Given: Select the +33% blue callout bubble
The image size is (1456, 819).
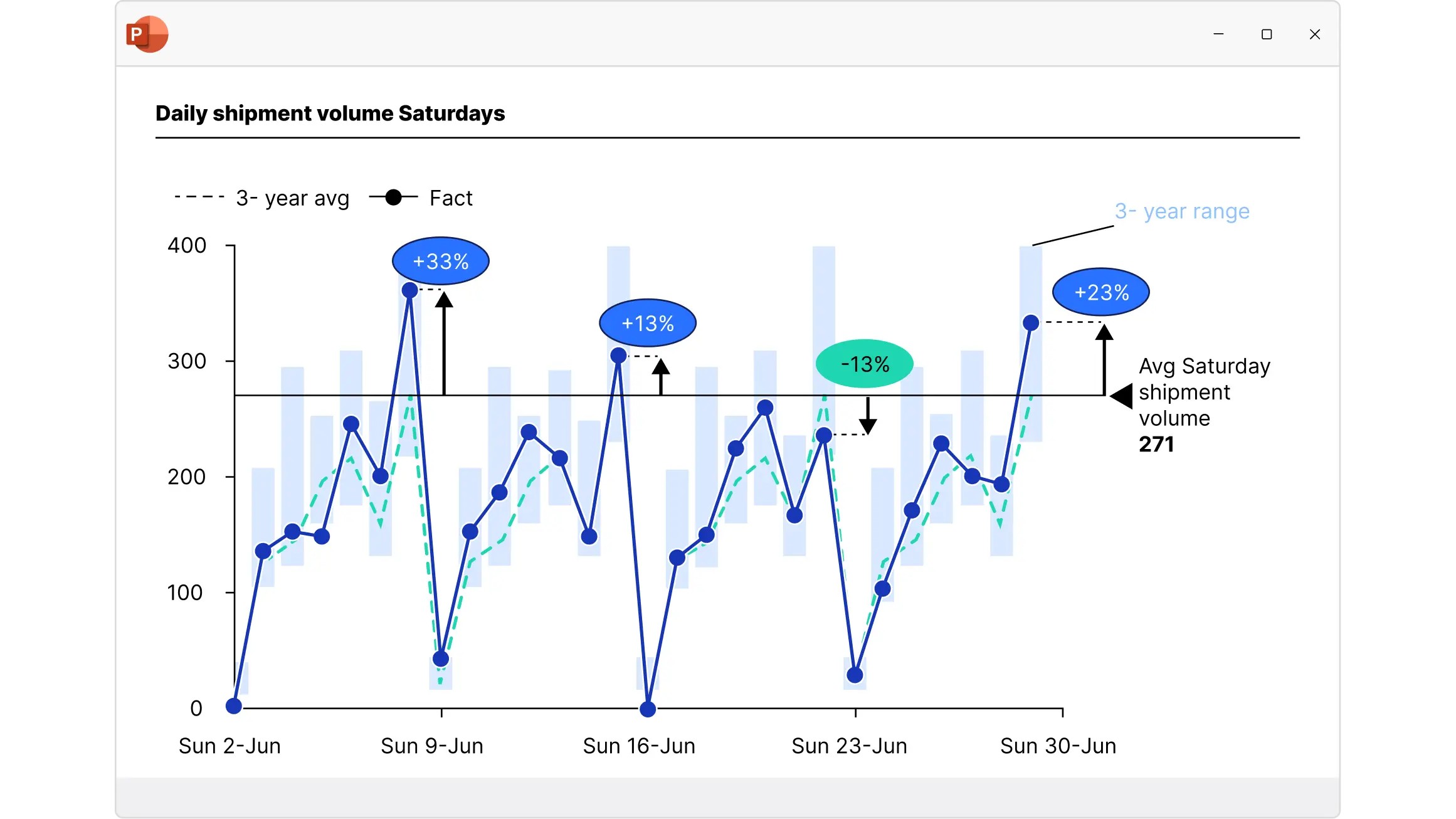Looking at the screenshot, I should pos(441,261).
